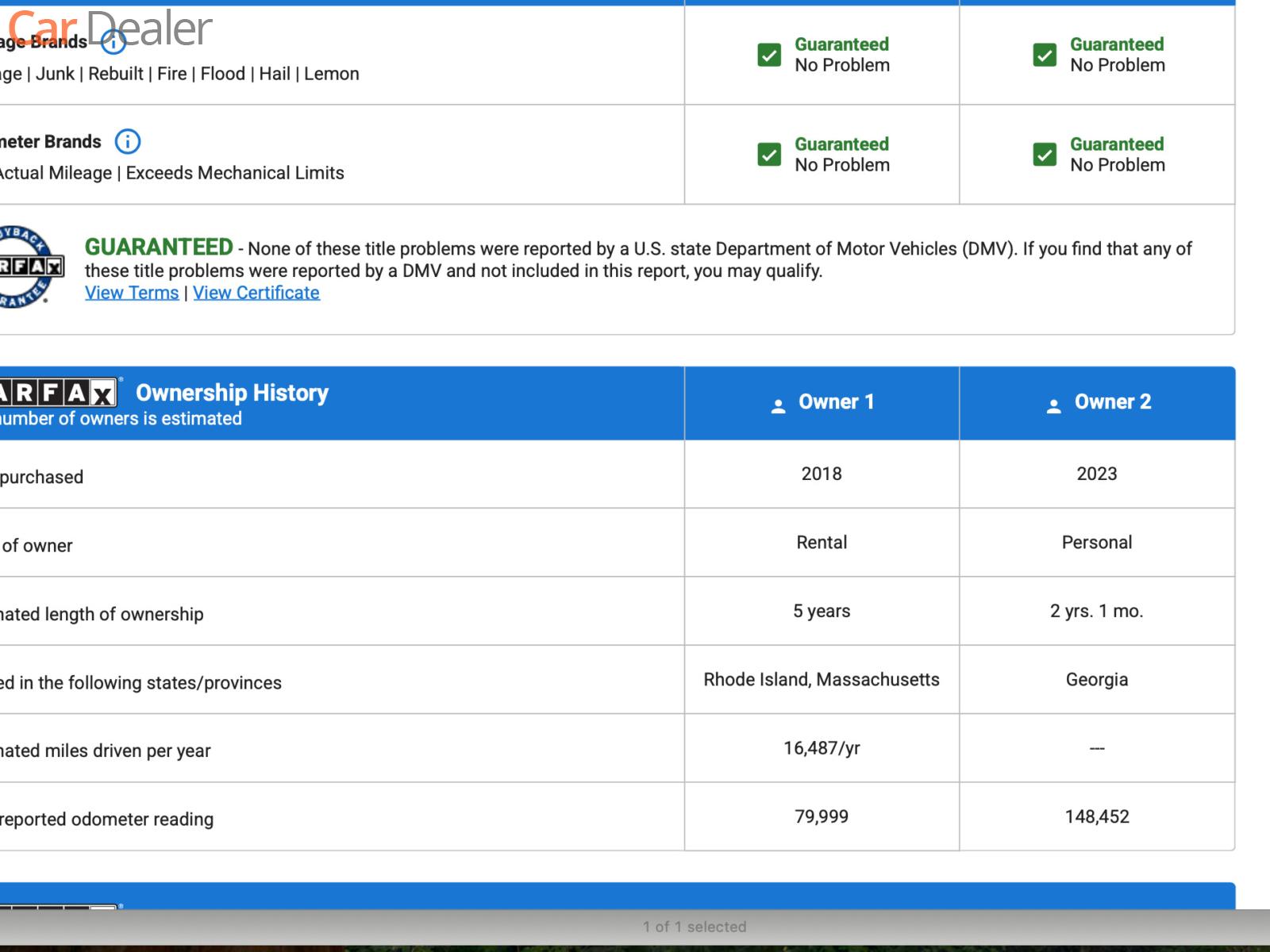Click the Odometer Brands info icon
Image resolution: width=1270 pixels, height=952 pixels.
[127, 142]
